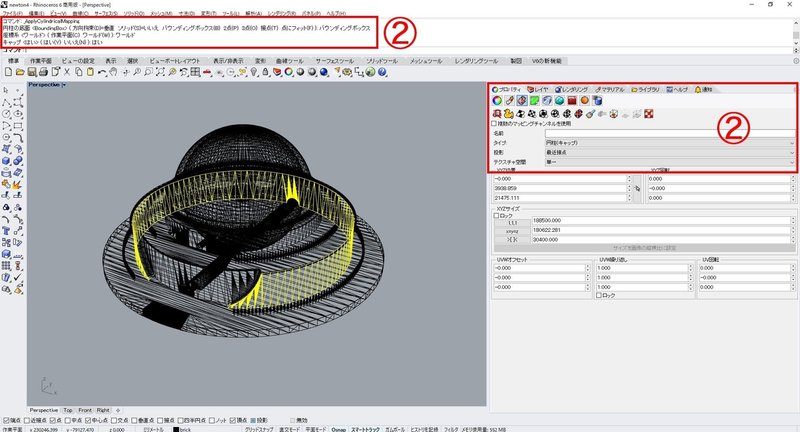Image resolution: width=800 pixels, height=432 pixels.
Task: Toggle Osnap in the status bar
Action: [x=339, y=428]
